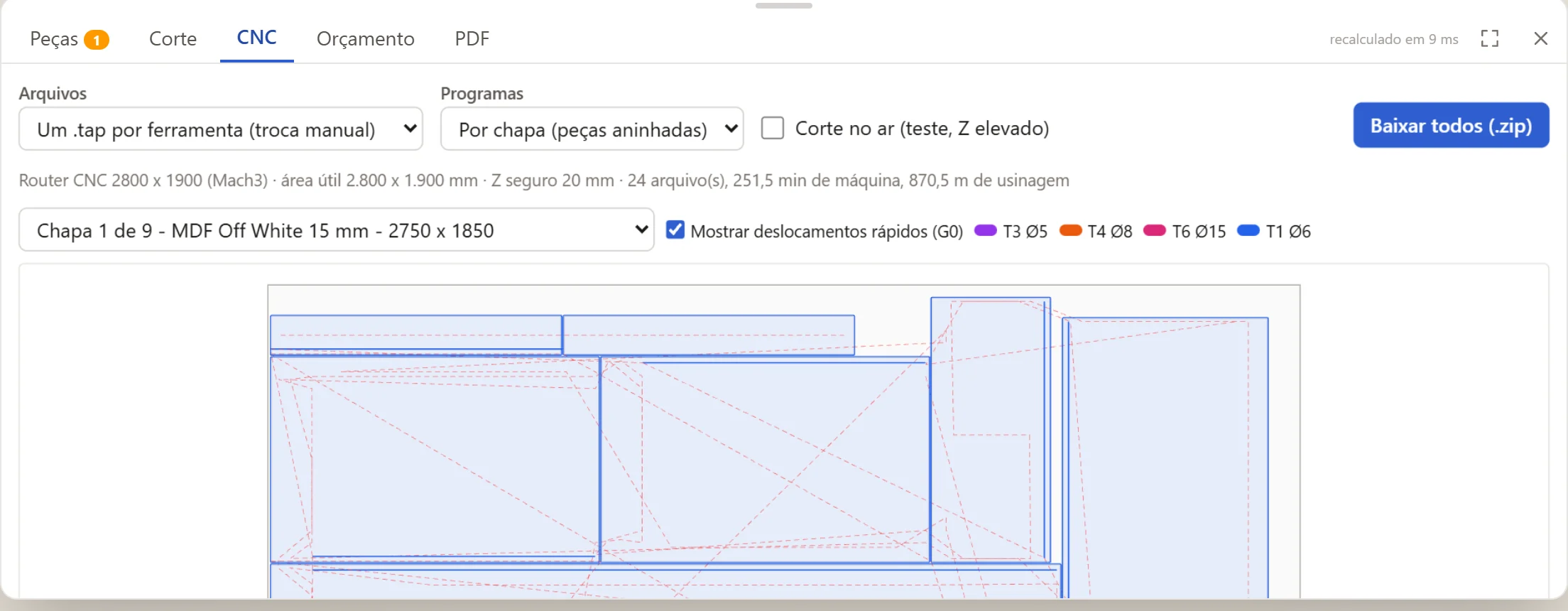Image resolution: width=1568 pixels, height=611 pixels.
Task: Select the CNC tab
Action: coord(257,38)
